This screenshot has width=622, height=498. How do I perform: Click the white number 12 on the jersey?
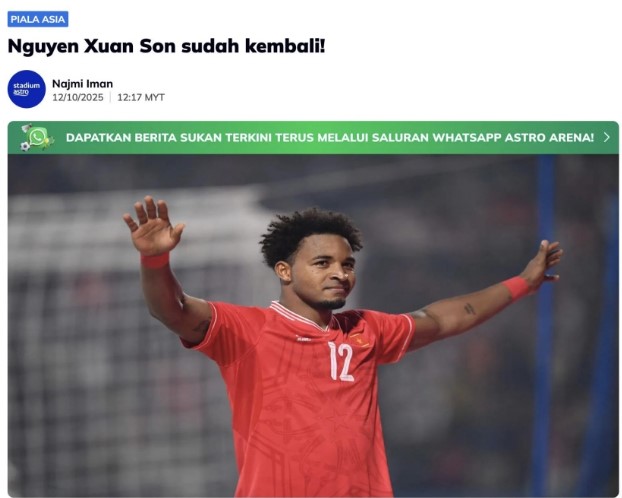click(x=341, y=361)
